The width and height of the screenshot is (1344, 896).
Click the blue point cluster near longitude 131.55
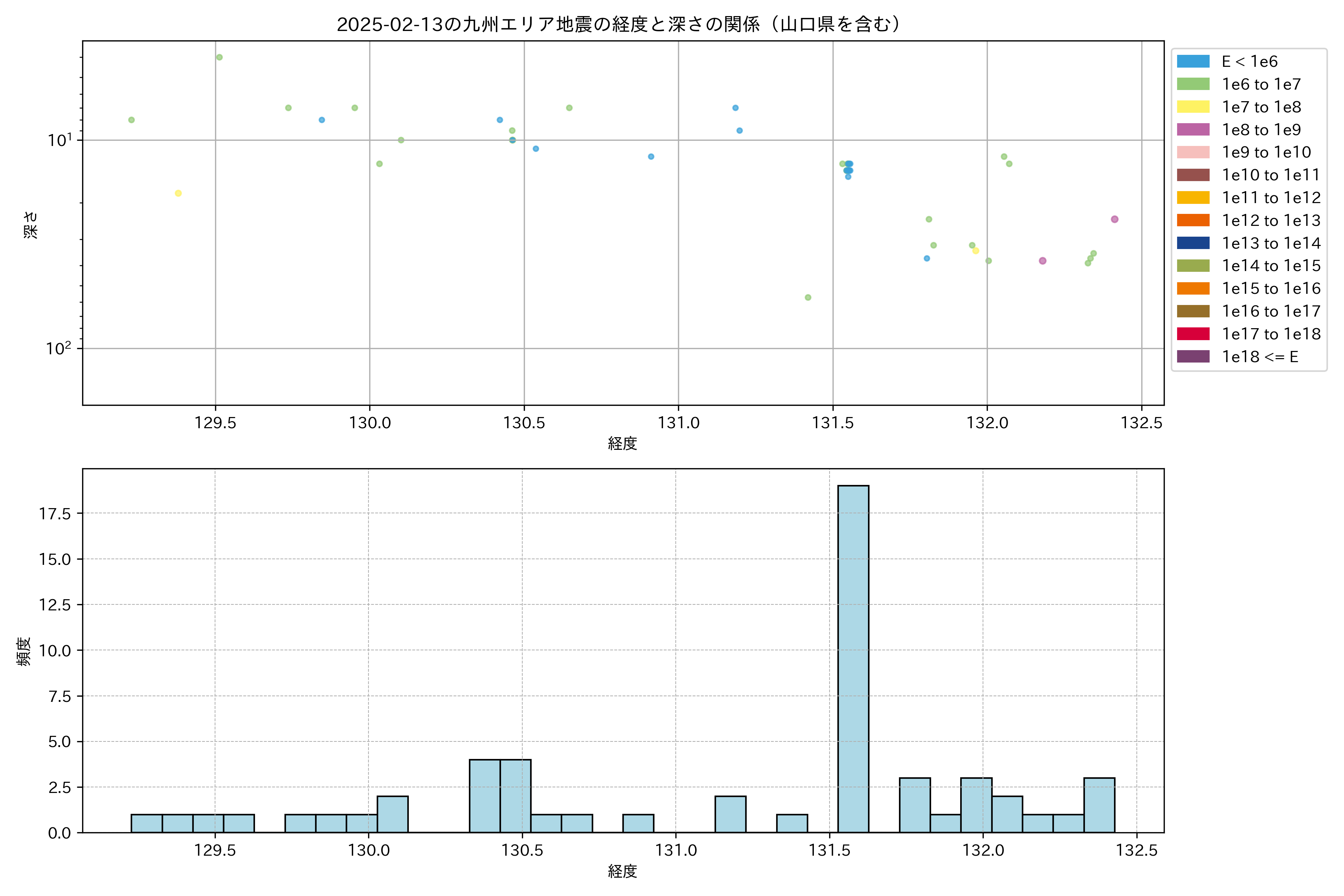pyautogui.click(x=848, y=170)
